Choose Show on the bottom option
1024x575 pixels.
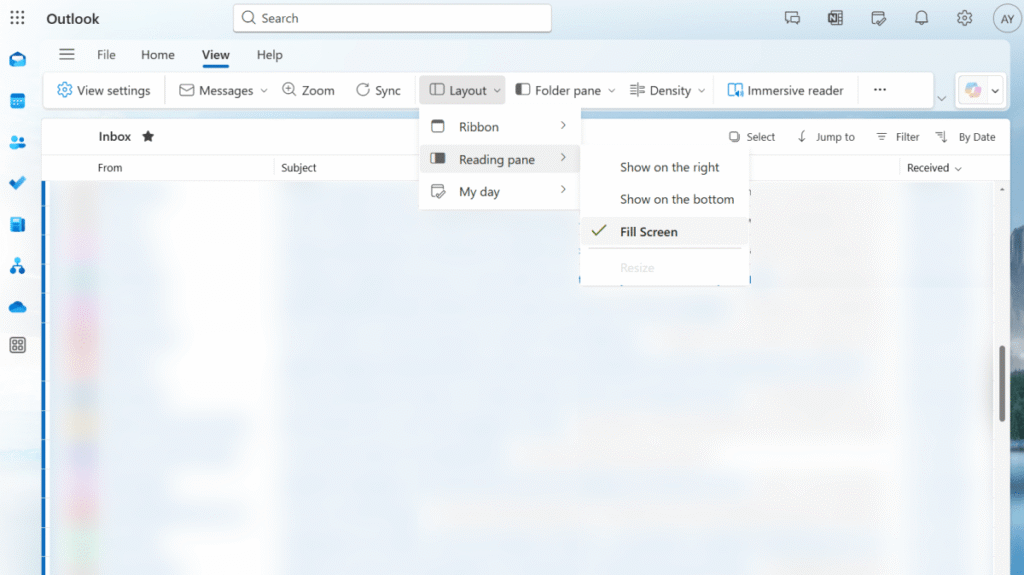[676, 200]
